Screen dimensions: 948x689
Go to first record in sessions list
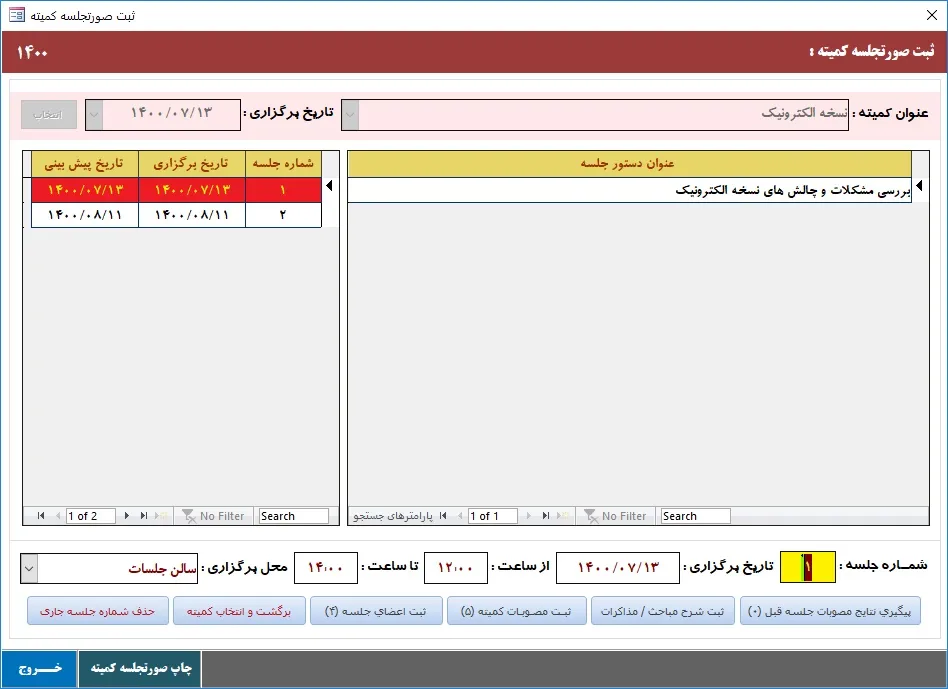(41, 516)
